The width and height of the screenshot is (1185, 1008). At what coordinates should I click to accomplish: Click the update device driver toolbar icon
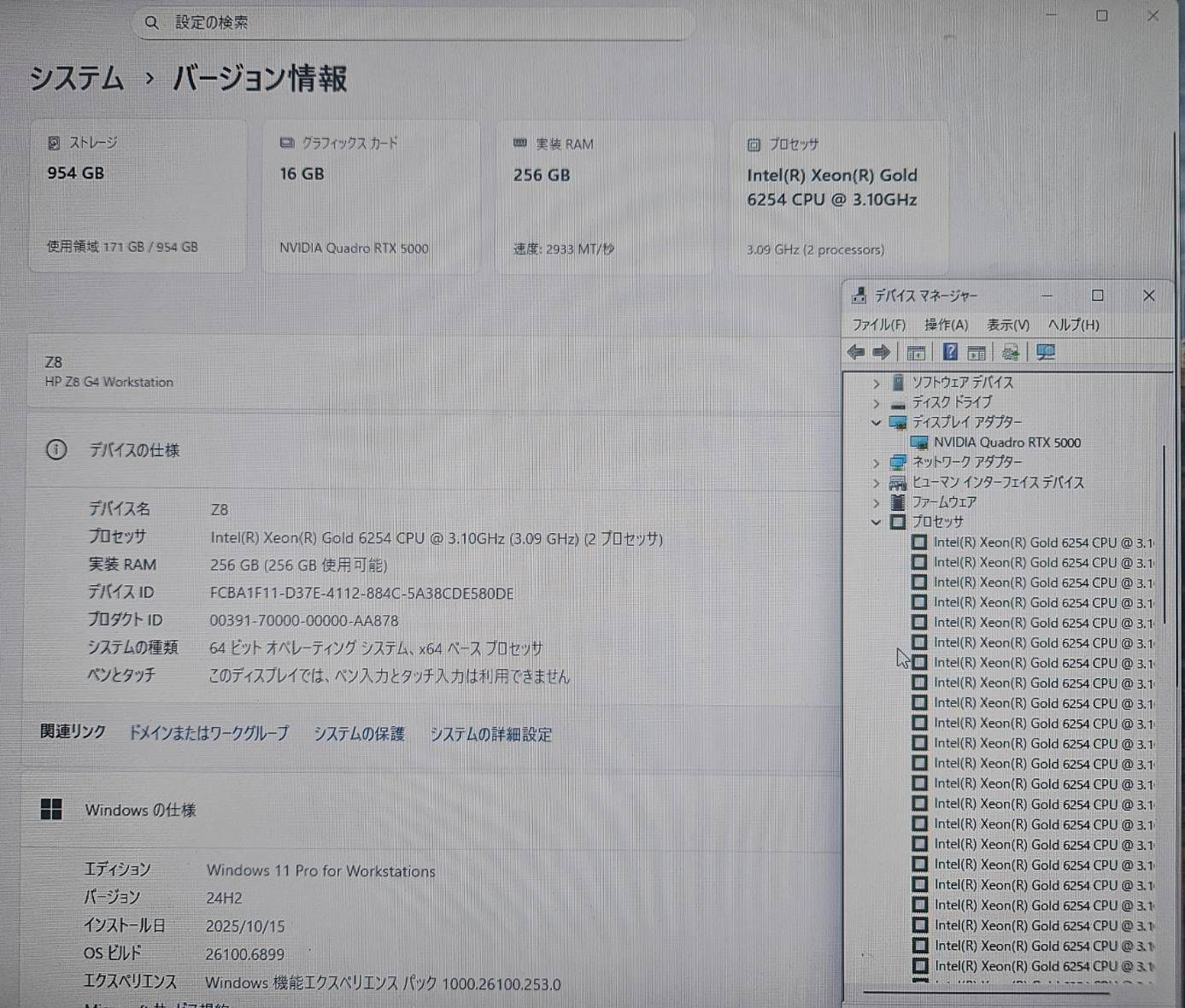point(1010,352)
